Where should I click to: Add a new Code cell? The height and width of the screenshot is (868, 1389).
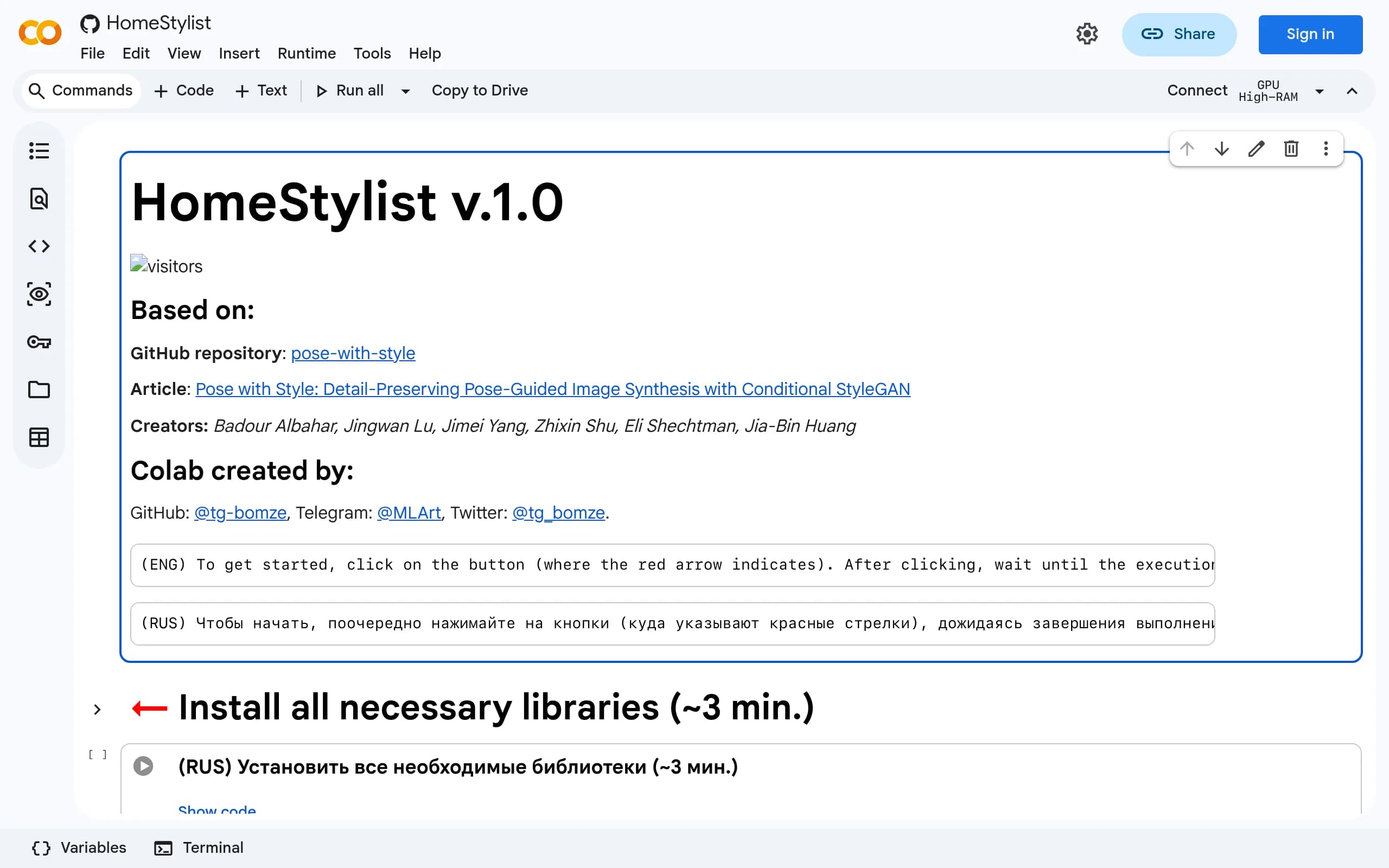184,91
